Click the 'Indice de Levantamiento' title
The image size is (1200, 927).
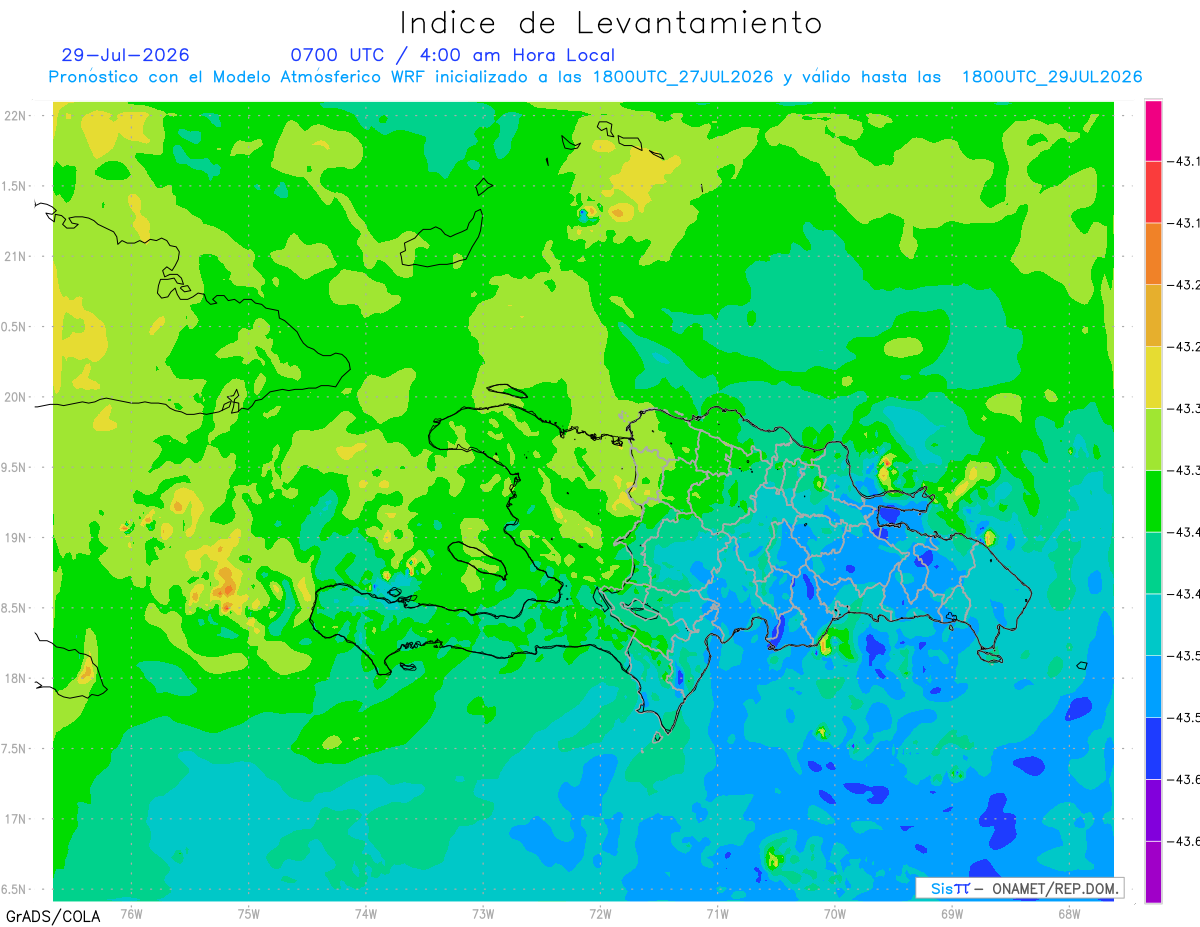pos(611,23)
